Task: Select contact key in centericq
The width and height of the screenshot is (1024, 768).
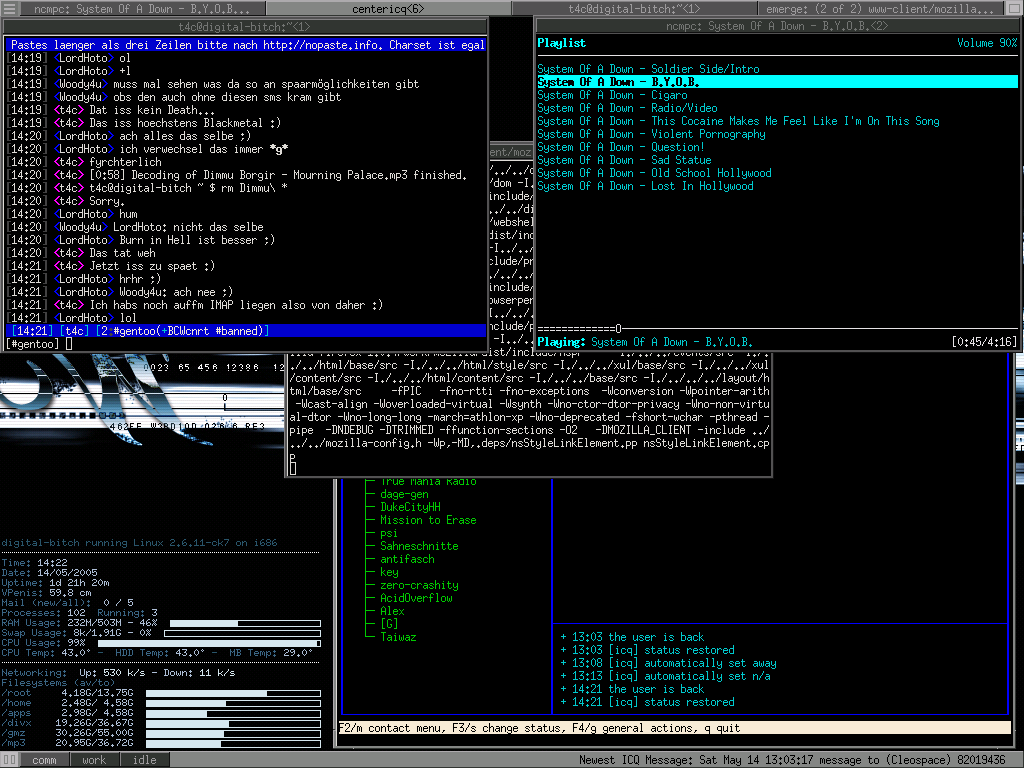Action: 389,572
